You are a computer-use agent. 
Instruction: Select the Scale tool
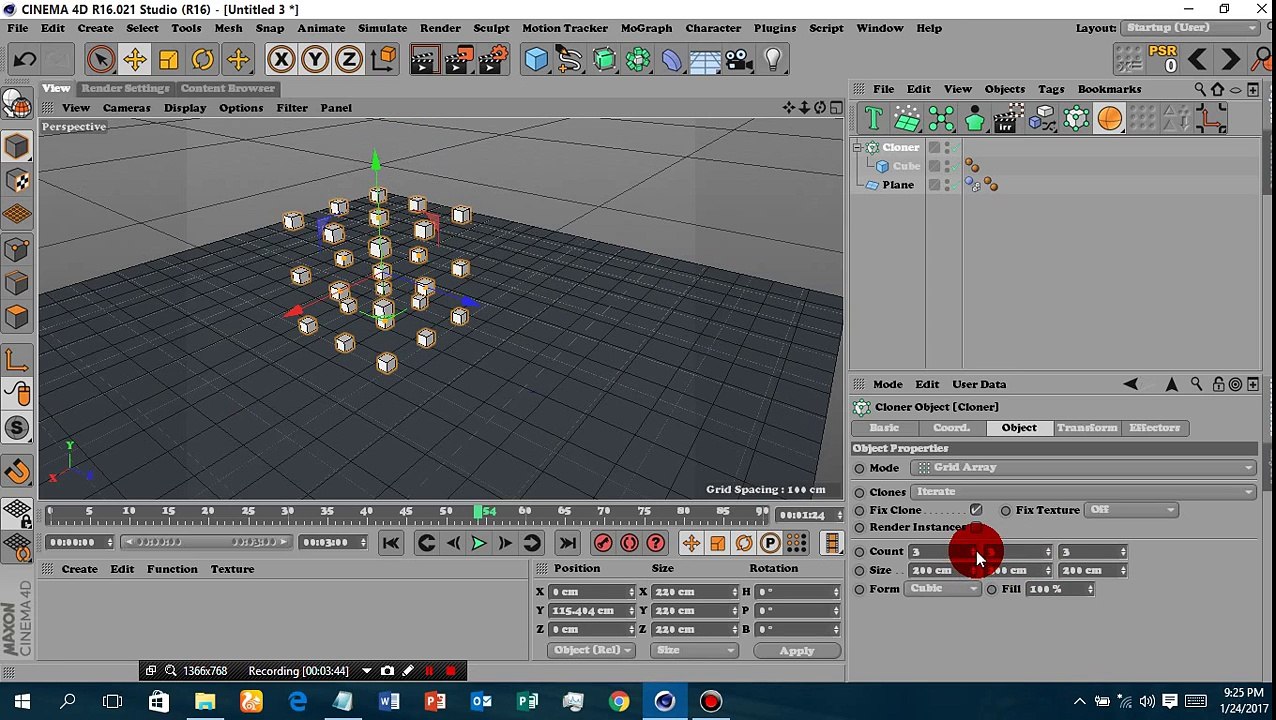click(168, 60)
